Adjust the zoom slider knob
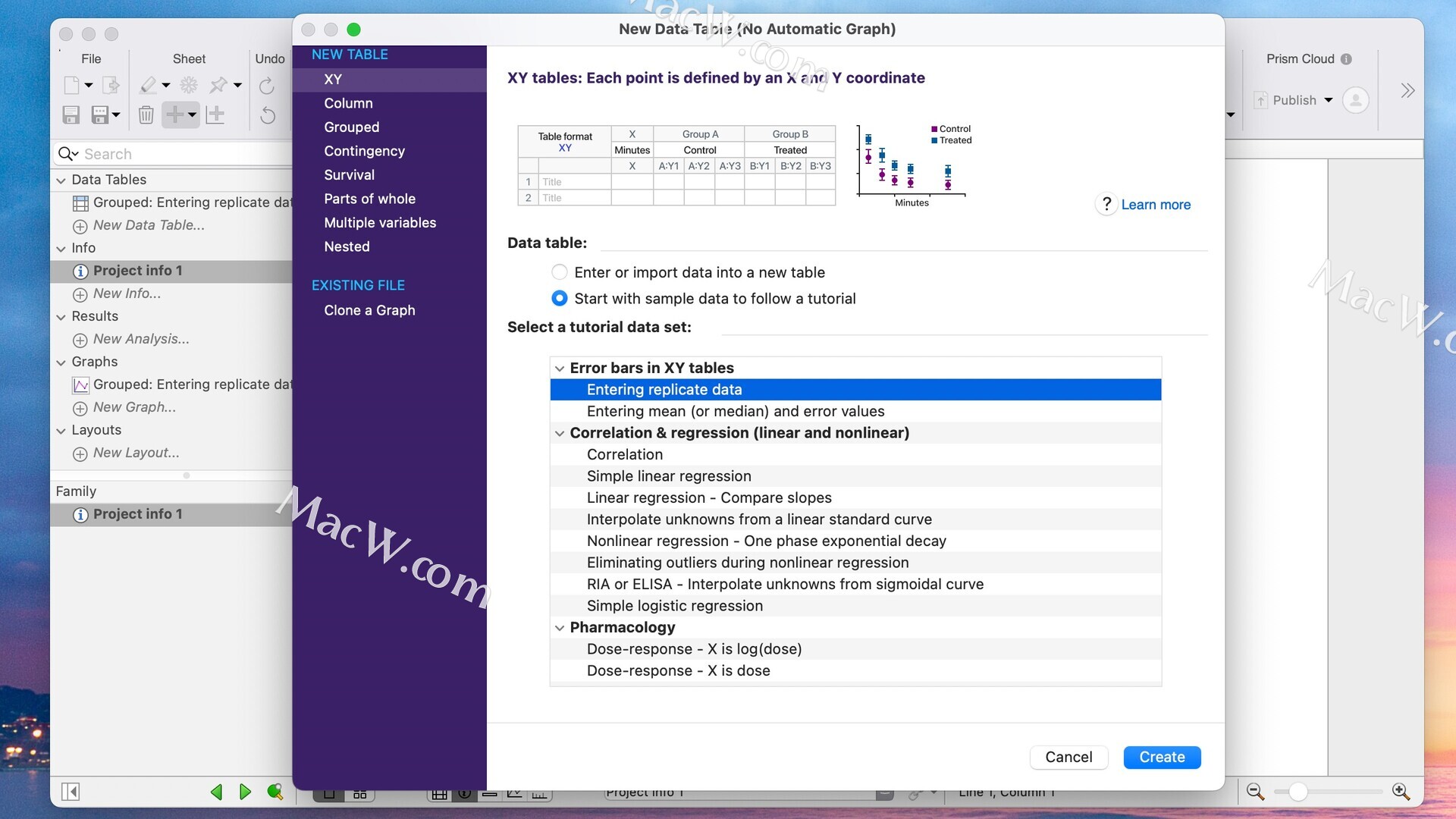1456x819 pixels. [1298, 792]
